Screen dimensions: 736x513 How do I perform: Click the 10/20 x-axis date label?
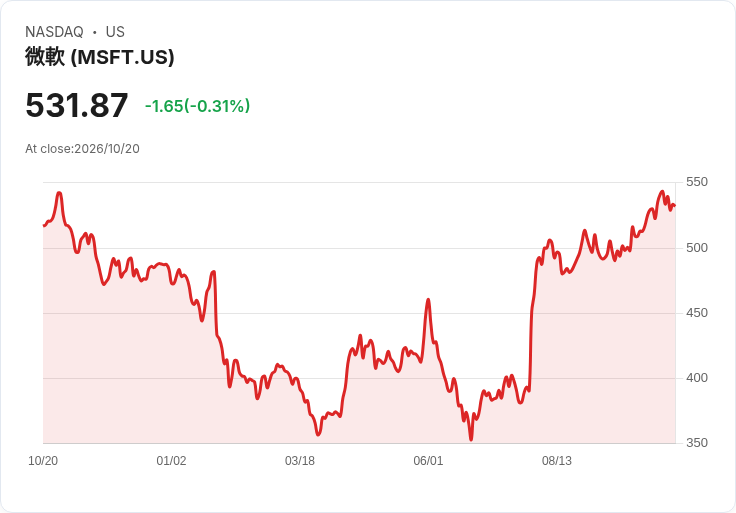coord(43,461)
